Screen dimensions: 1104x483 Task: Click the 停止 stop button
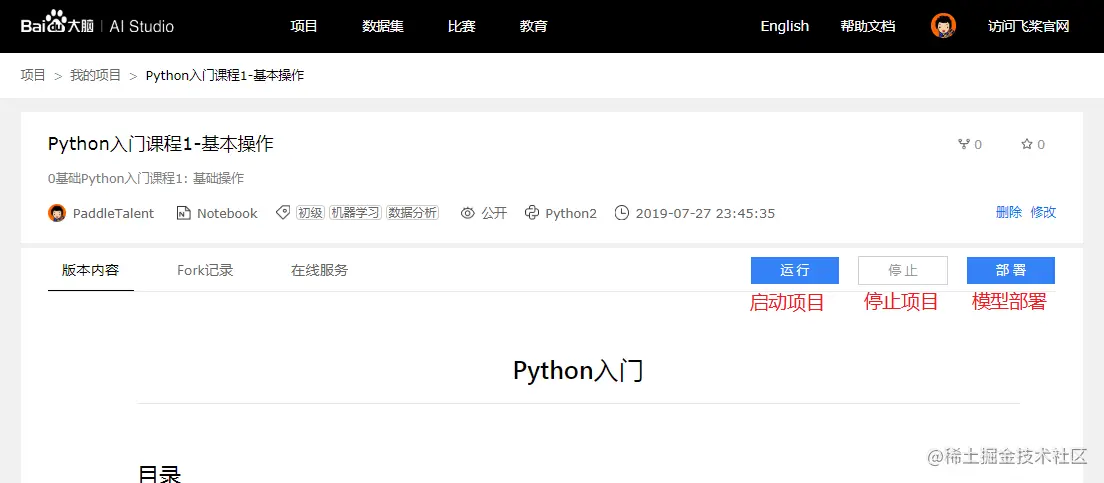pos(903,270)
